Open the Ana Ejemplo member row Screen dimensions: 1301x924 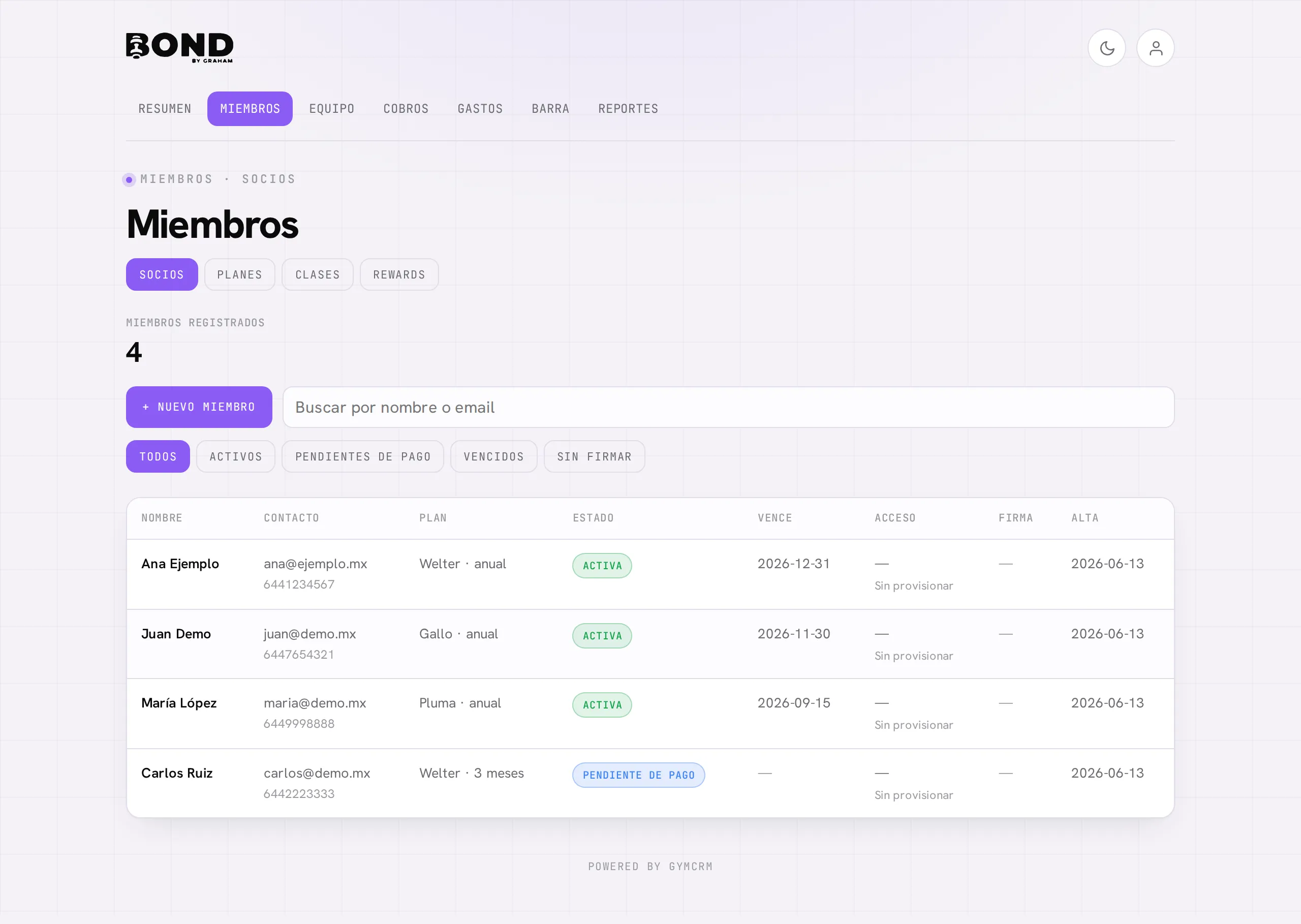click(x=650, y=574)
